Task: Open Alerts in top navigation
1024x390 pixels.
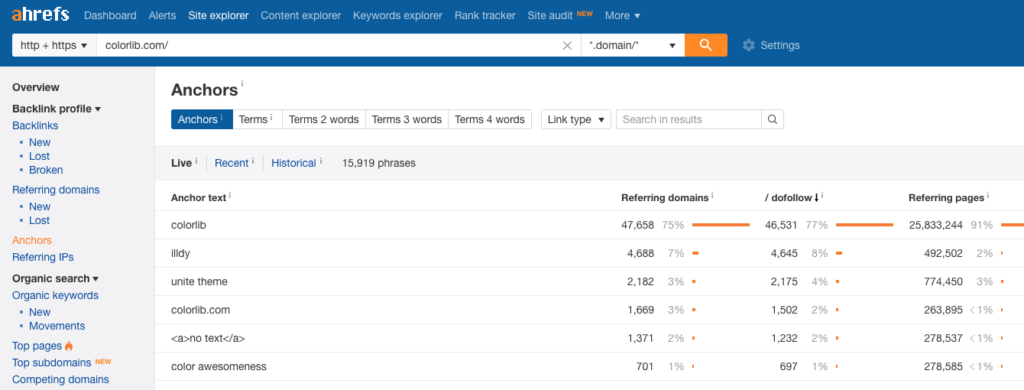Action: pyautogui.click(x=163, y=15)
